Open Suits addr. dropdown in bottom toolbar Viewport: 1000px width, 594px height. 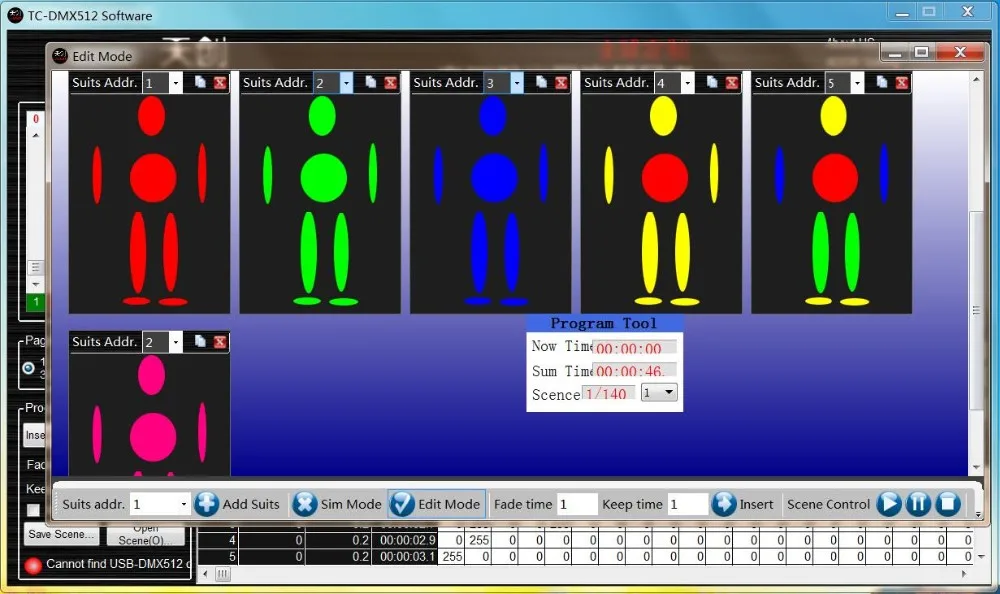[x=182, y=505]
